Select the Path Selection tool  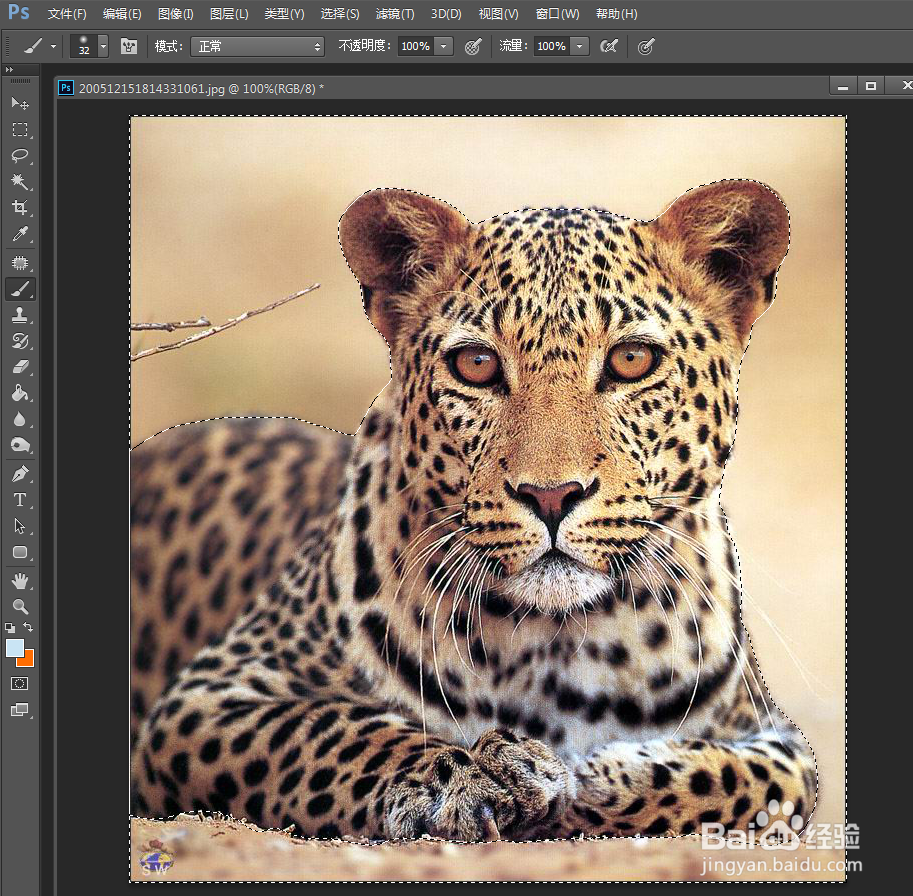coord(20,526)
